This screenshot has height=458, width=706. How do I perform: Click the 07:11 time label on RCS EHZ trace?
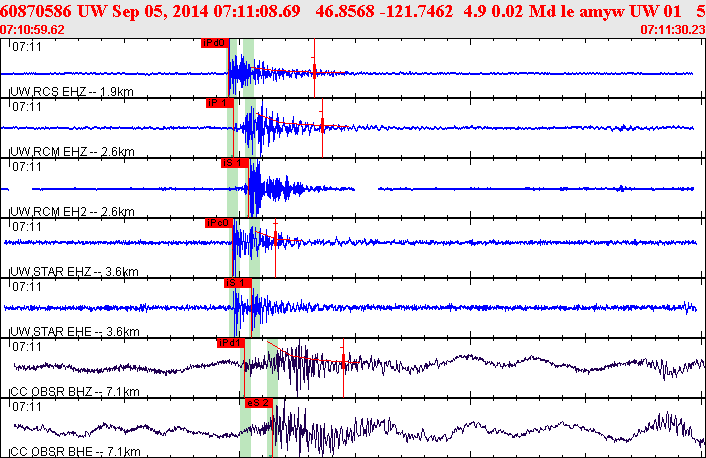[x=27, y=47]
